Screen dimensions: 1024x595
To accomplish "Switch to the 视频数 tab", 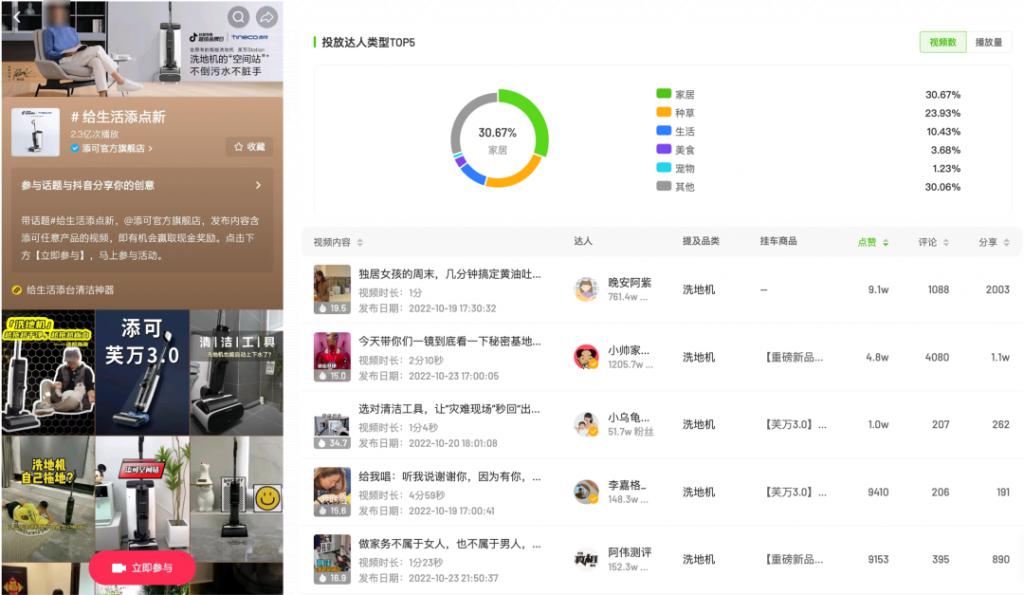I will pyautogui.click(x=942, y=42).
